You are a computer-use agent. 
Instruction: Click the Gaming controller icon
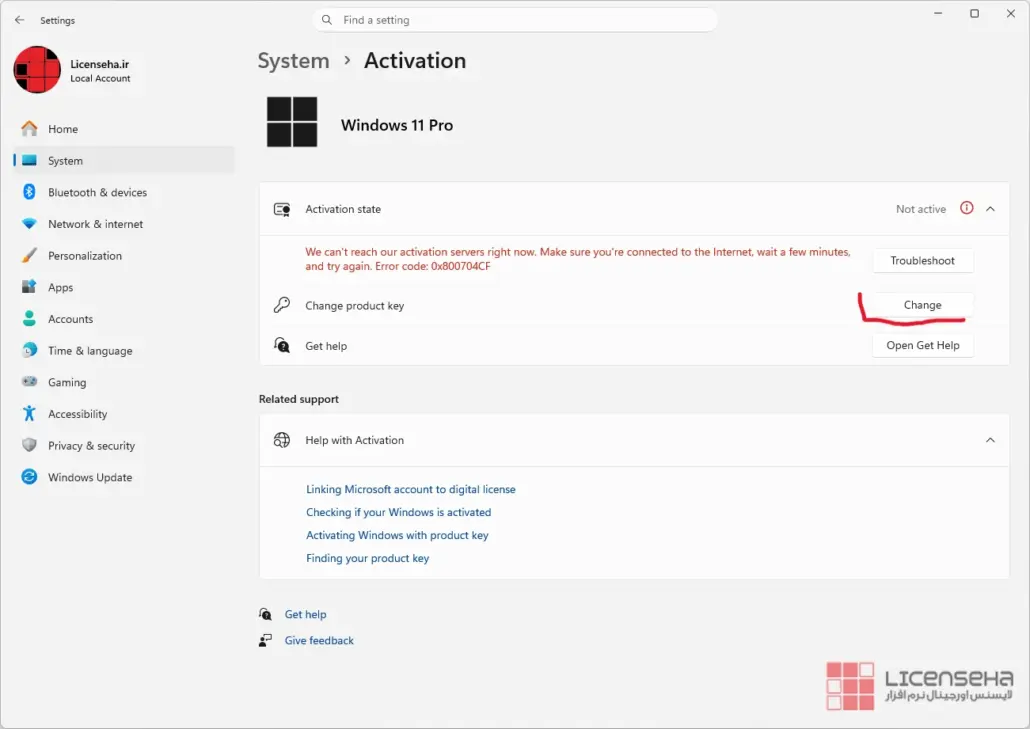pos(29,382)
